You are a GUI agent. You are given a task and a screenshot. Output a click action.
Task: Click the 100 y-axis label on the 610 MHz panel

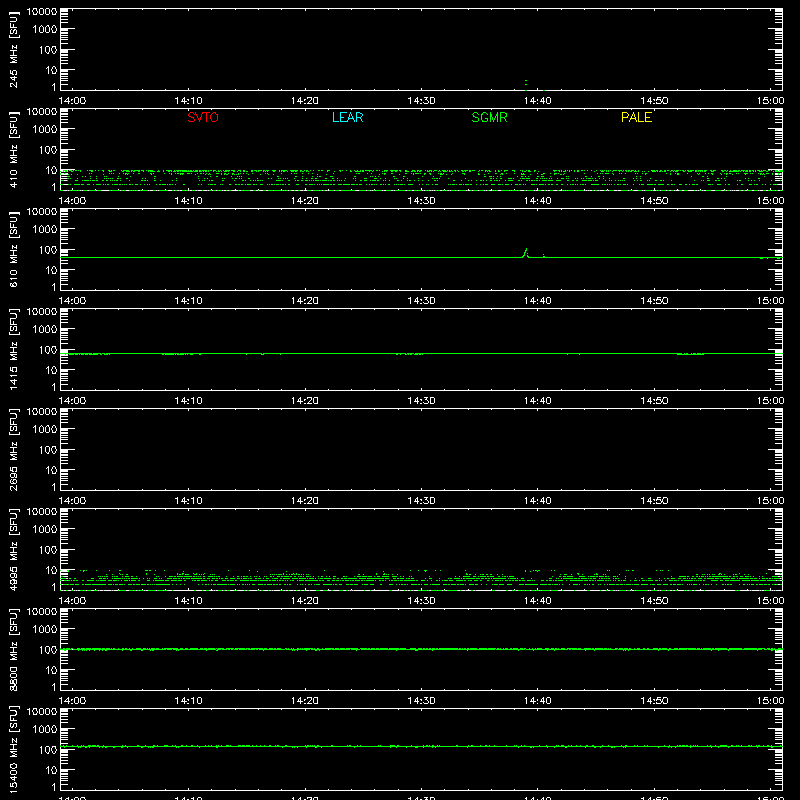click(x=48, y=250)
